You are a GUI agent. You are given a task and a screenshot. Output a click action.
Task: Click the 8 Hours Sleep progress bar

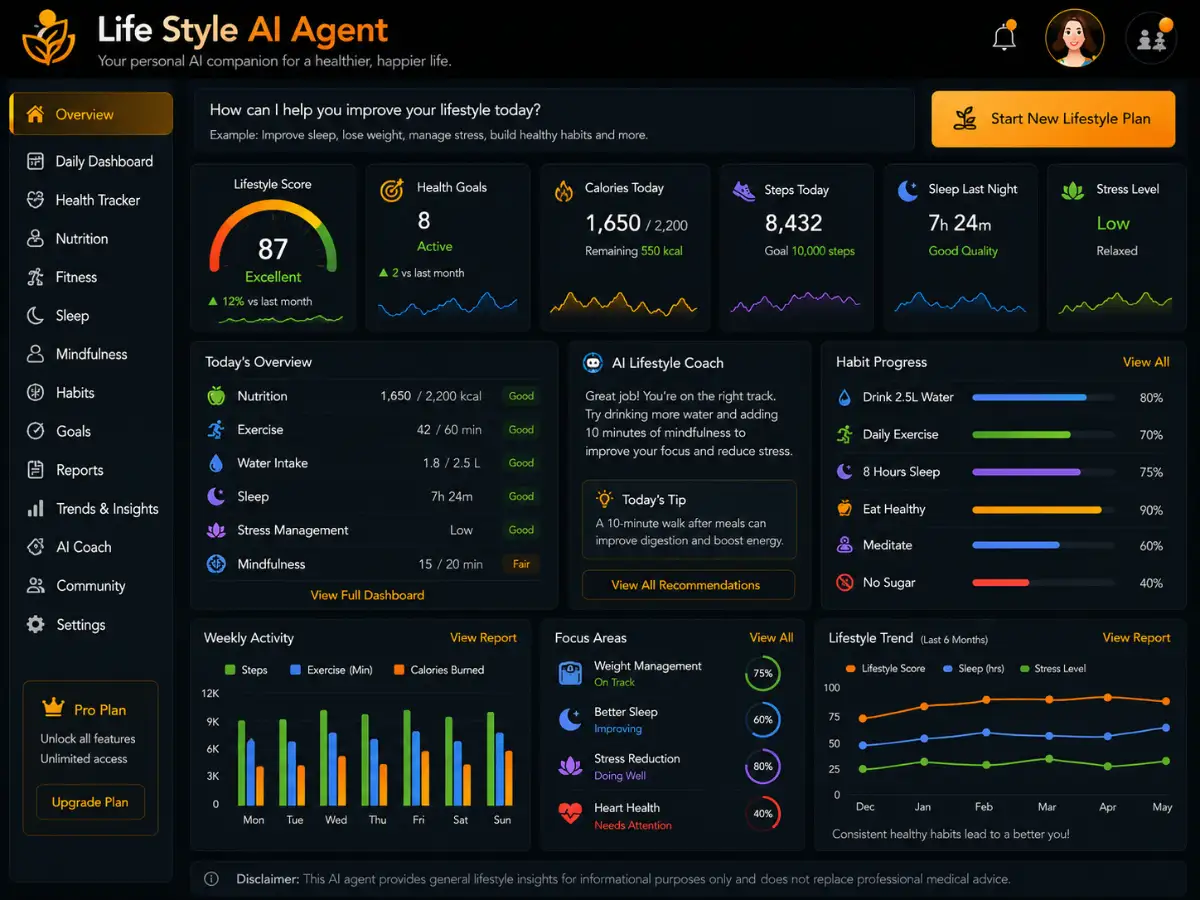pos(1044,471)
